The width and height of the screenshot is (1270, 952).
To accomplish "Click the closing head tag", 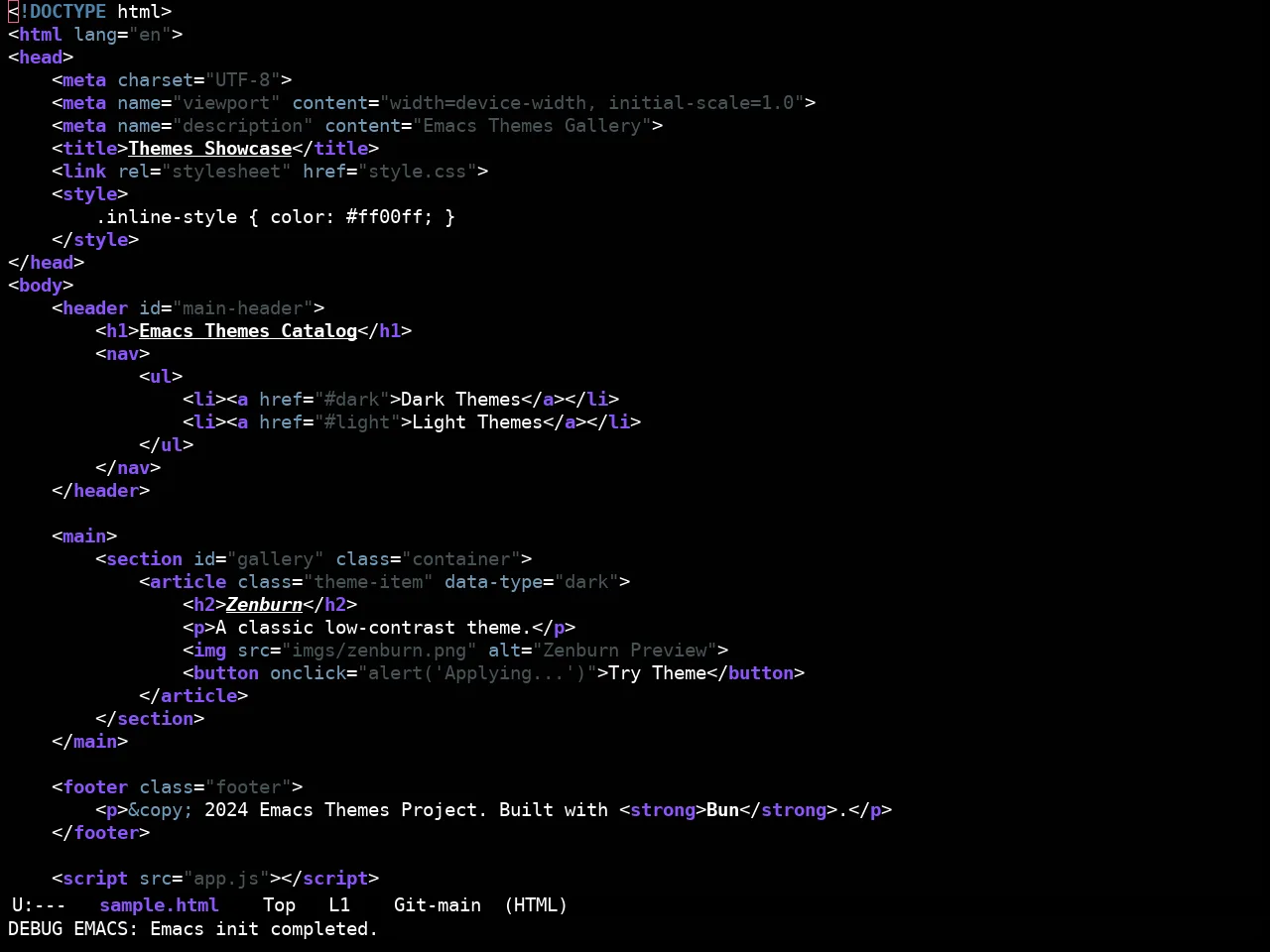I will [x=47, y=263].
